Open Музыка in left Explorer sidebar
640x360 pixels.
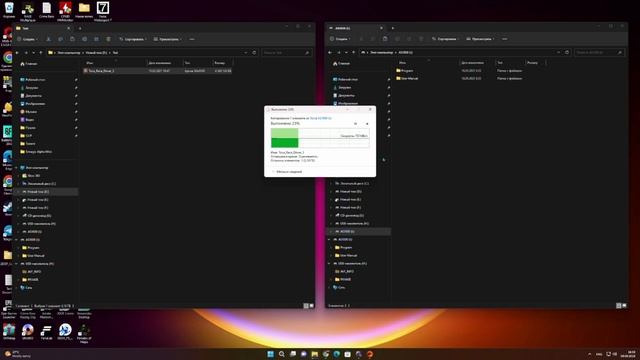[29, 112]
